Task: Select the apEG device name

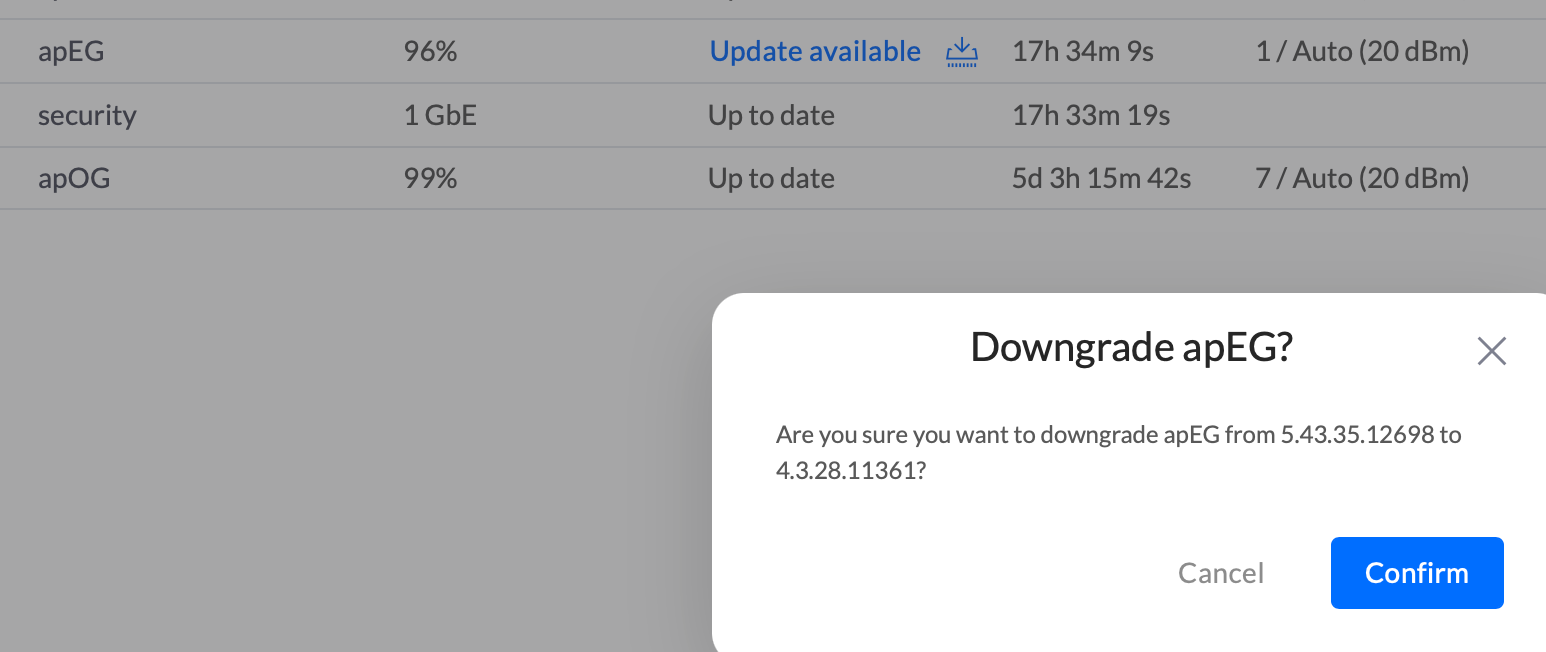Action: tap(71, 51)
